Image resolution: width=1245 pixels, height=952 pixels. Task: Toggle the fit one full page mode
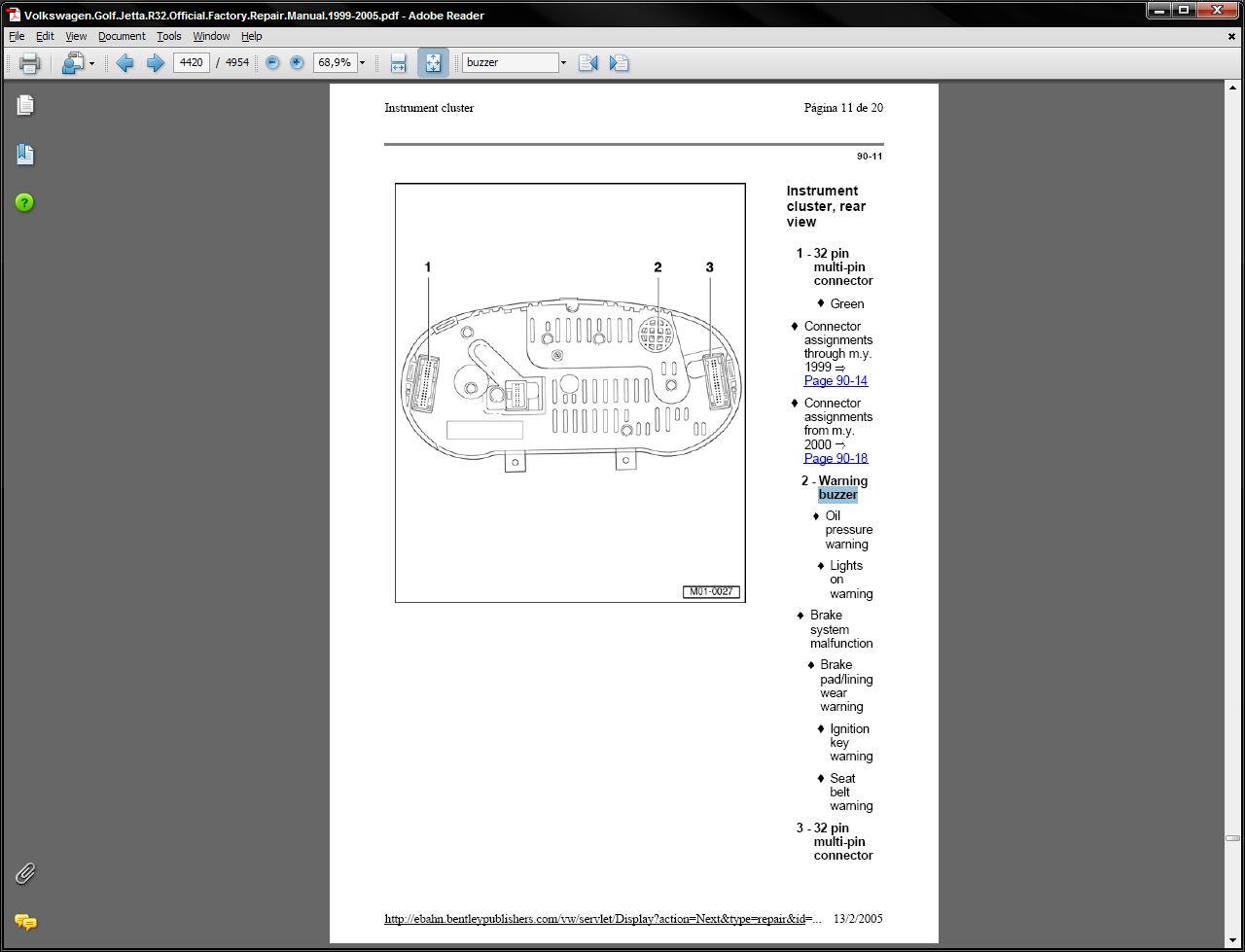click(433, 63)
